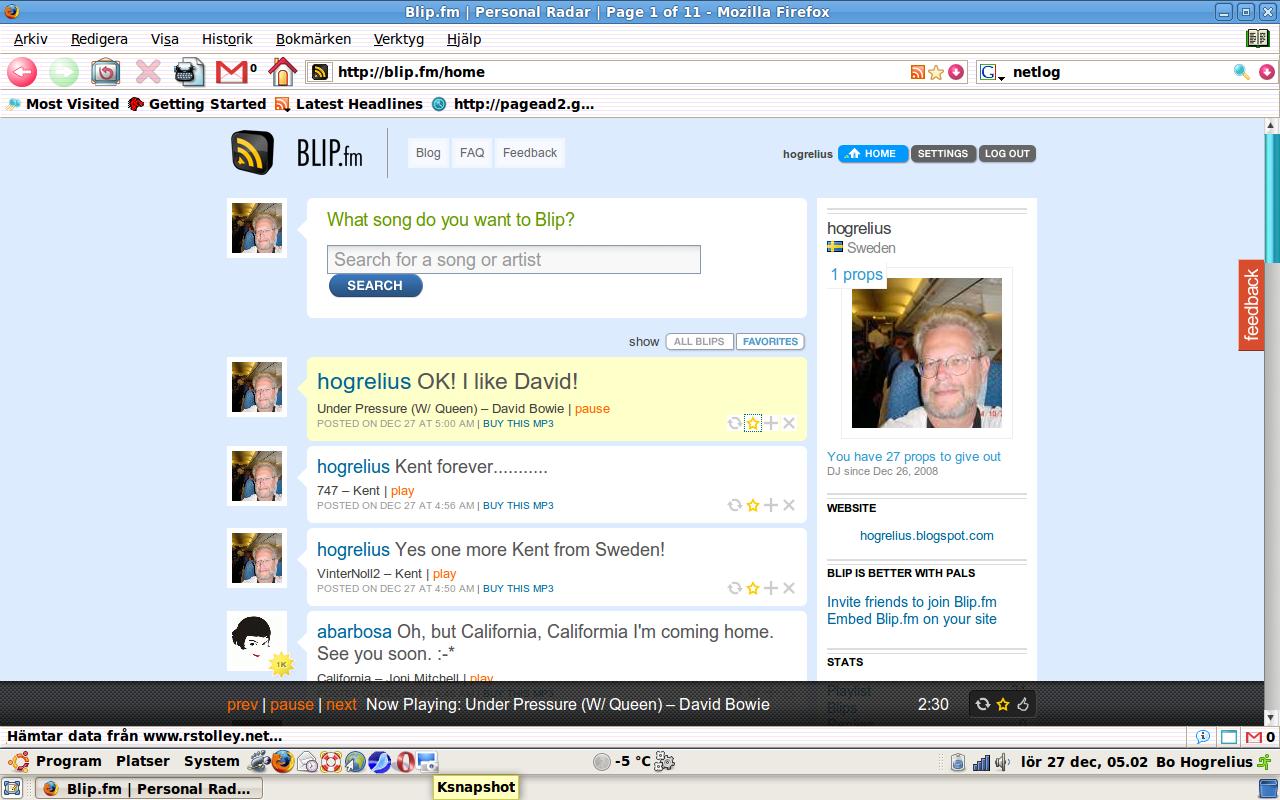The image size is (1280, 800).
Task: Print the page with the printer icon
Action: coord(189,72)
